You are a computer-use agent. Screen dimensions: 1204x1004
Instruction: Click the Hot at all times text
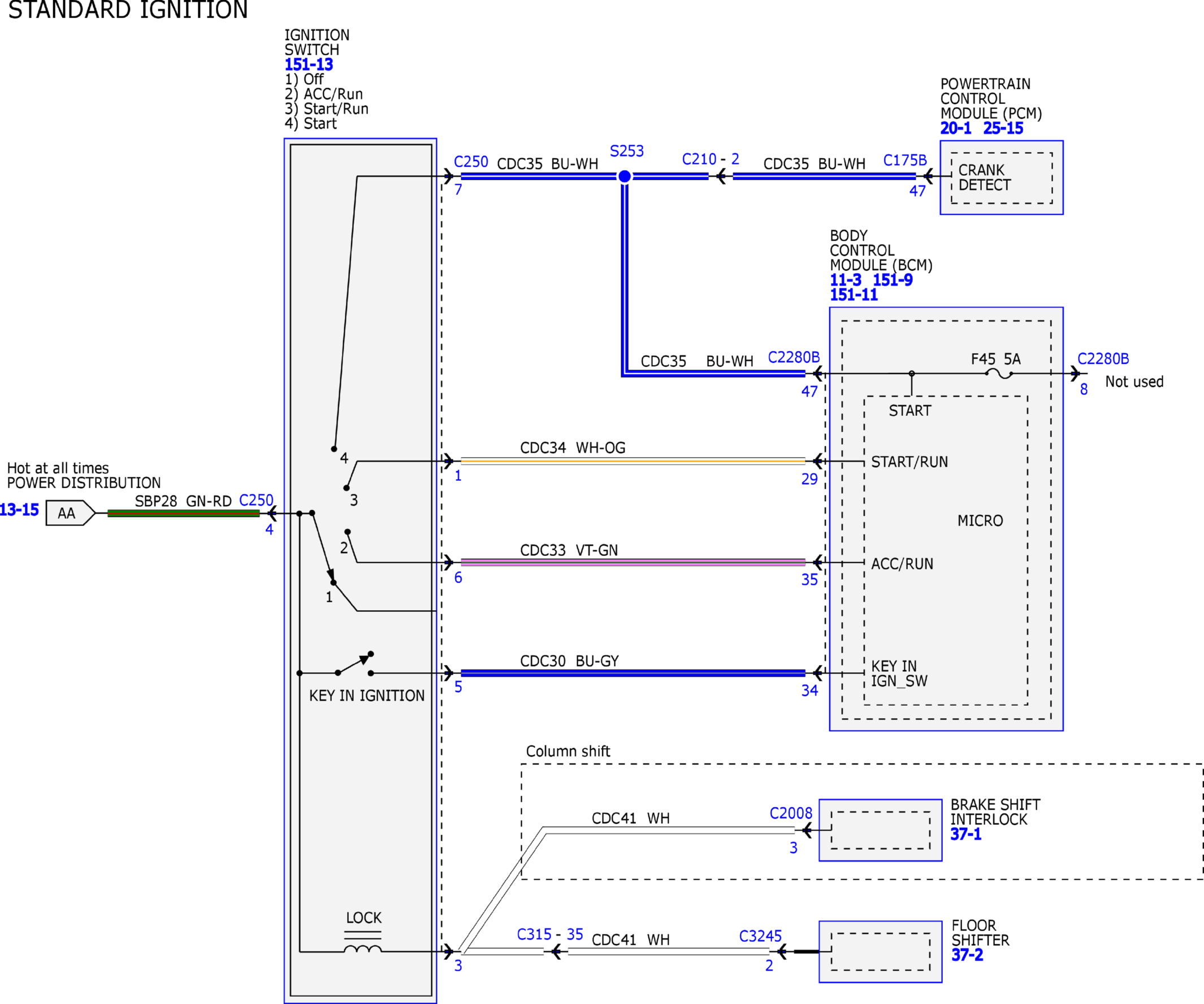point(58,468)
